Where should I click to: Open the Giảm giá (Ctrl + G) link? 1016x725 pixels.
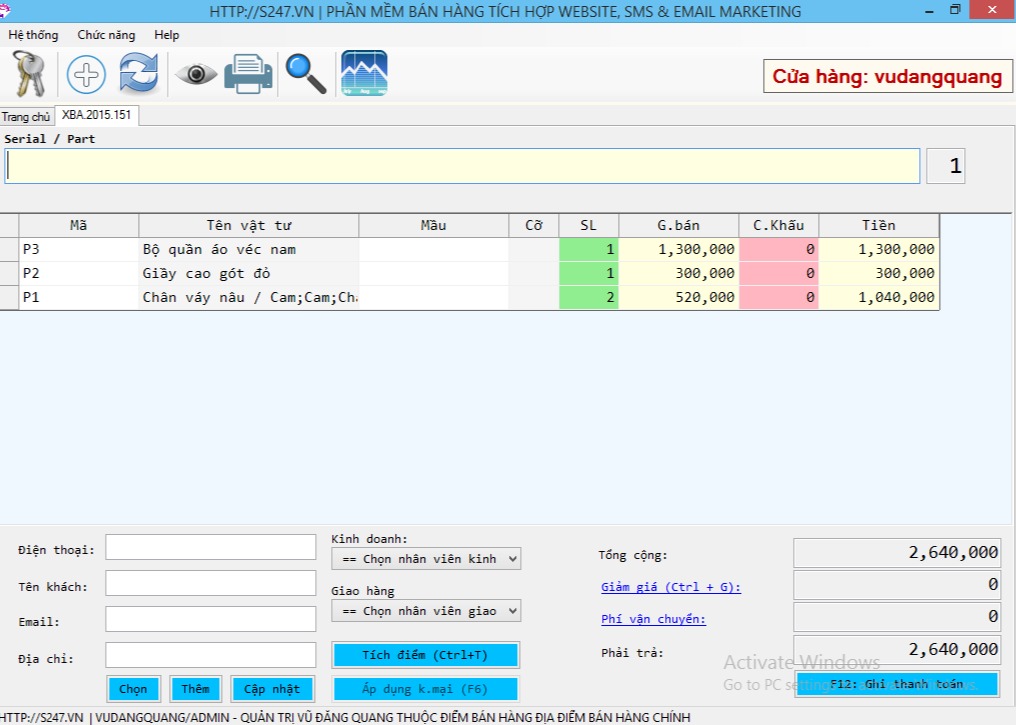[x=671, y=587]
